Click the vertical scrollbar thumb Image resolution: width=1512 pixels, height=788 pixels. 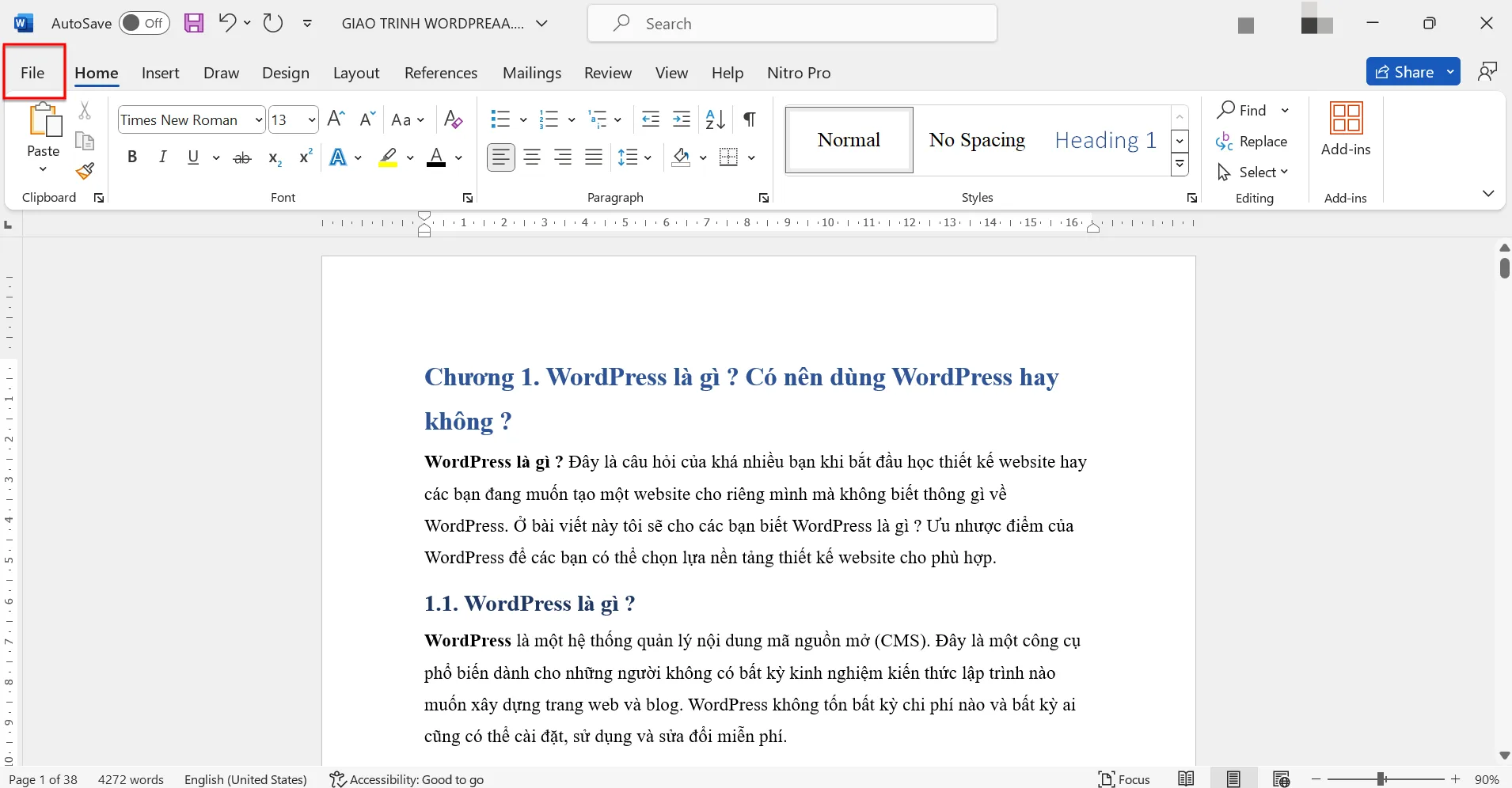1504,268
